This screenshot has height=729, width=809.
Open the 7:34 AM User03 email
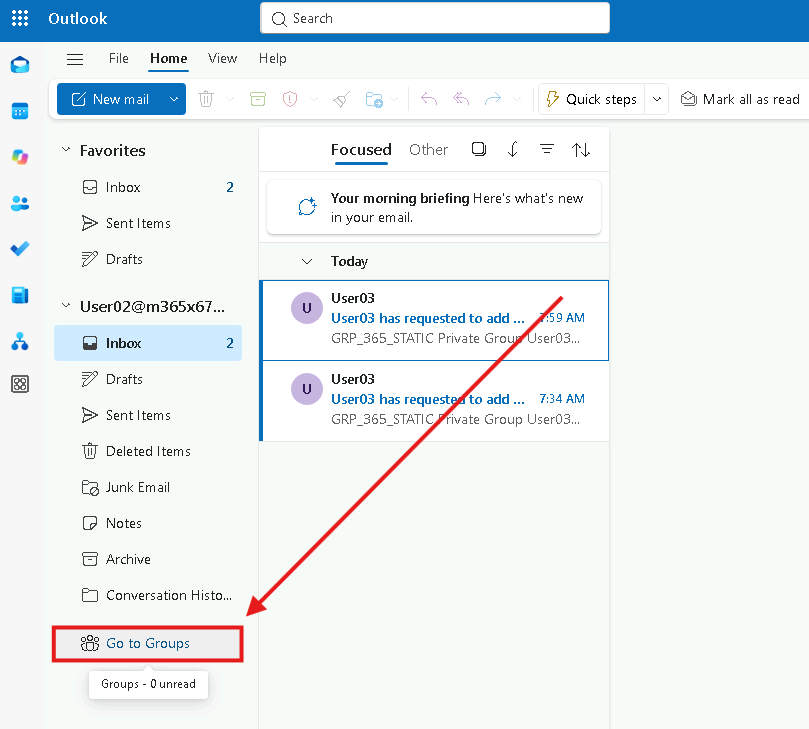[x=435, y=401]
